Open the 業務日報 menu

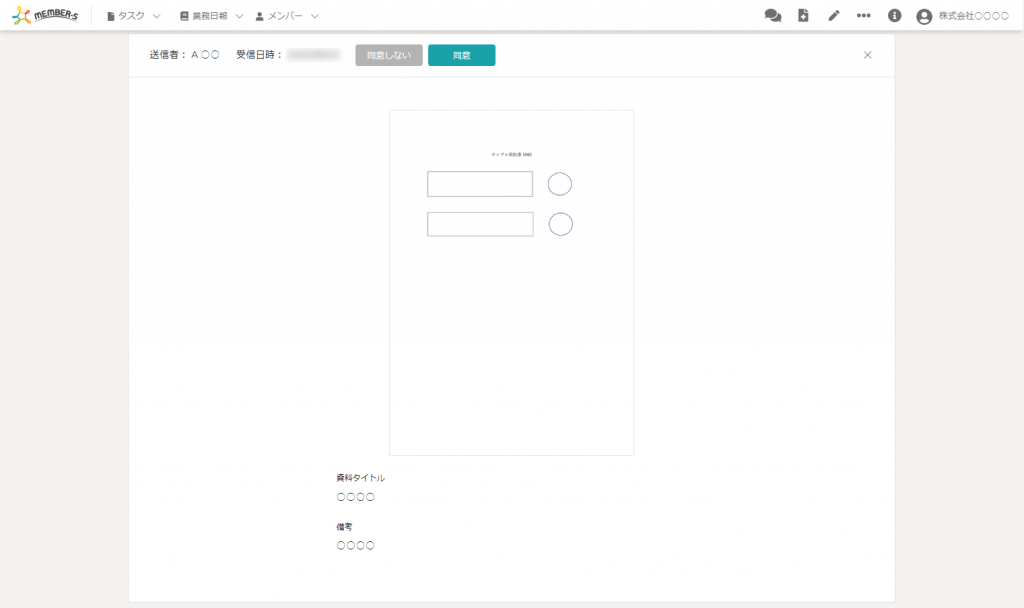204,16
